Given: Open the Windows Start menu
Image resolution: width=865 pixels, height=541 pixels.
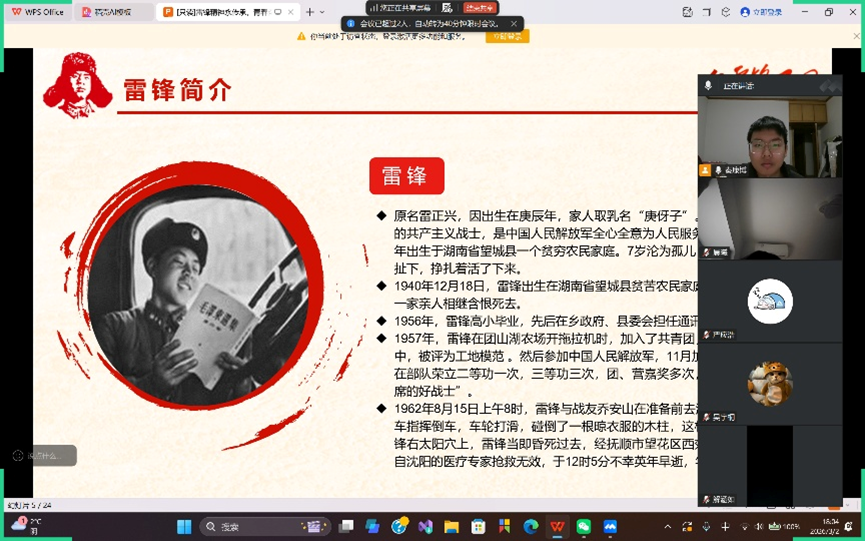Looking at the screenshot, I should pyautogui.click(x=184, y=526).
